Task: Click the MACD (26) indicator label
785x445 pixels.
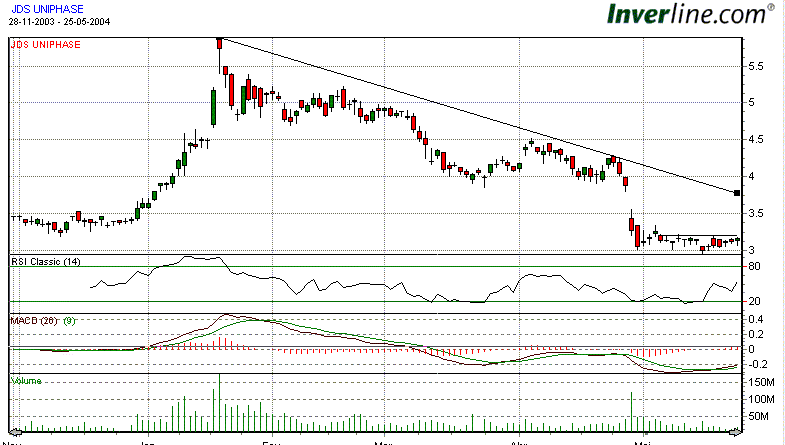Action: click(34, 321)
